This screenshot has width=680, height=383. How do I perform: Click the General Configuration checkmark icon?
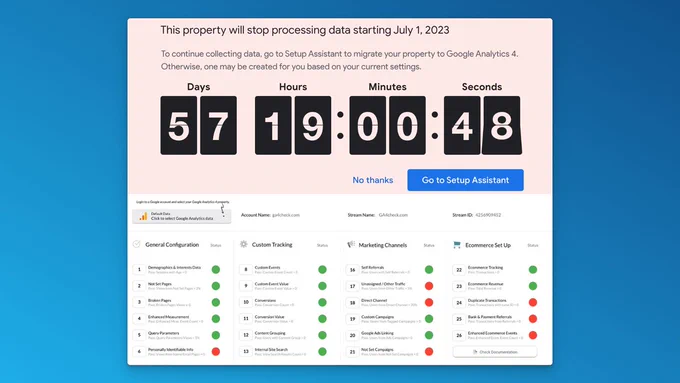click(137, 244)
